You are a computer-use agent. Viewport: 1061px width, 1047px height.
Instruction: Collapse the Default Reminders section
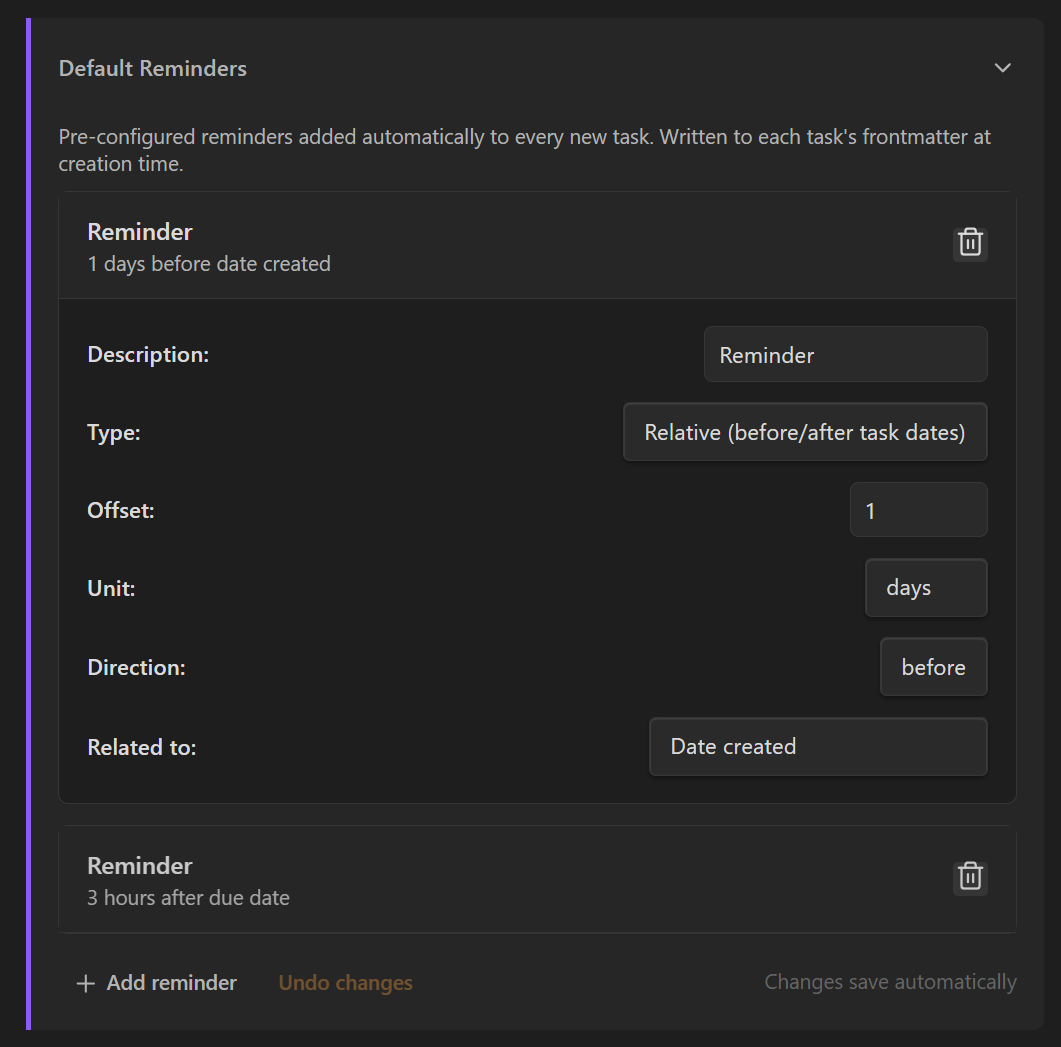coord(1002,68)
